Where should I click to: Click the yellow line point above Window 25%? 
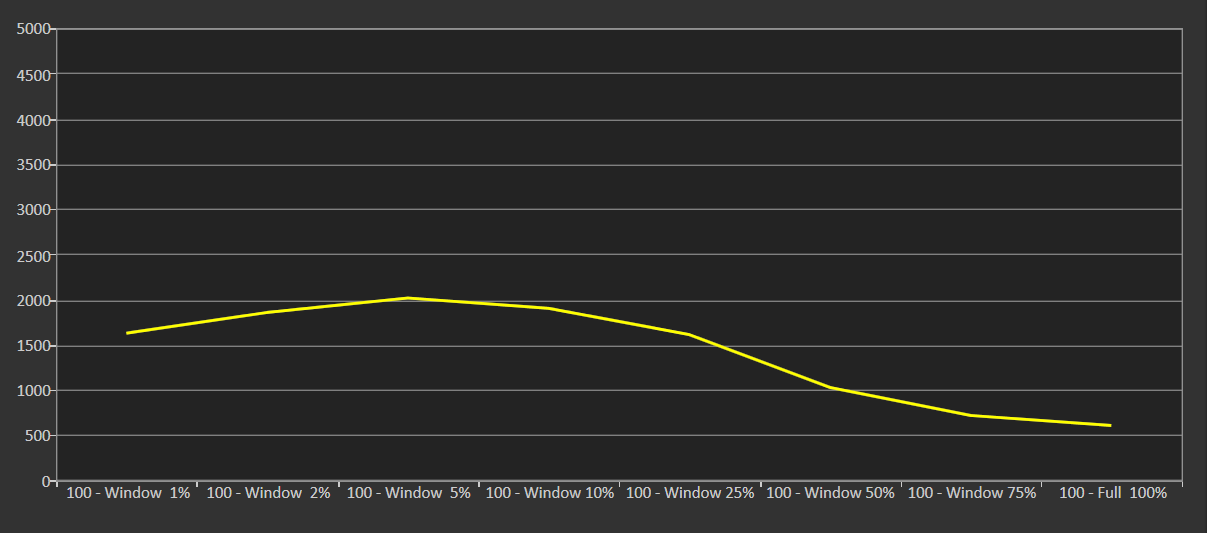click(x=690, y=335)
